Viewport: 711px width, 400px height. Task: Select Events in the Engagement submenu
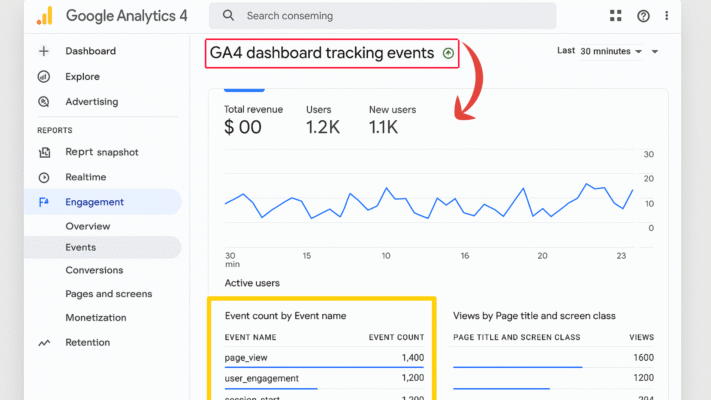tap(81, 247)
